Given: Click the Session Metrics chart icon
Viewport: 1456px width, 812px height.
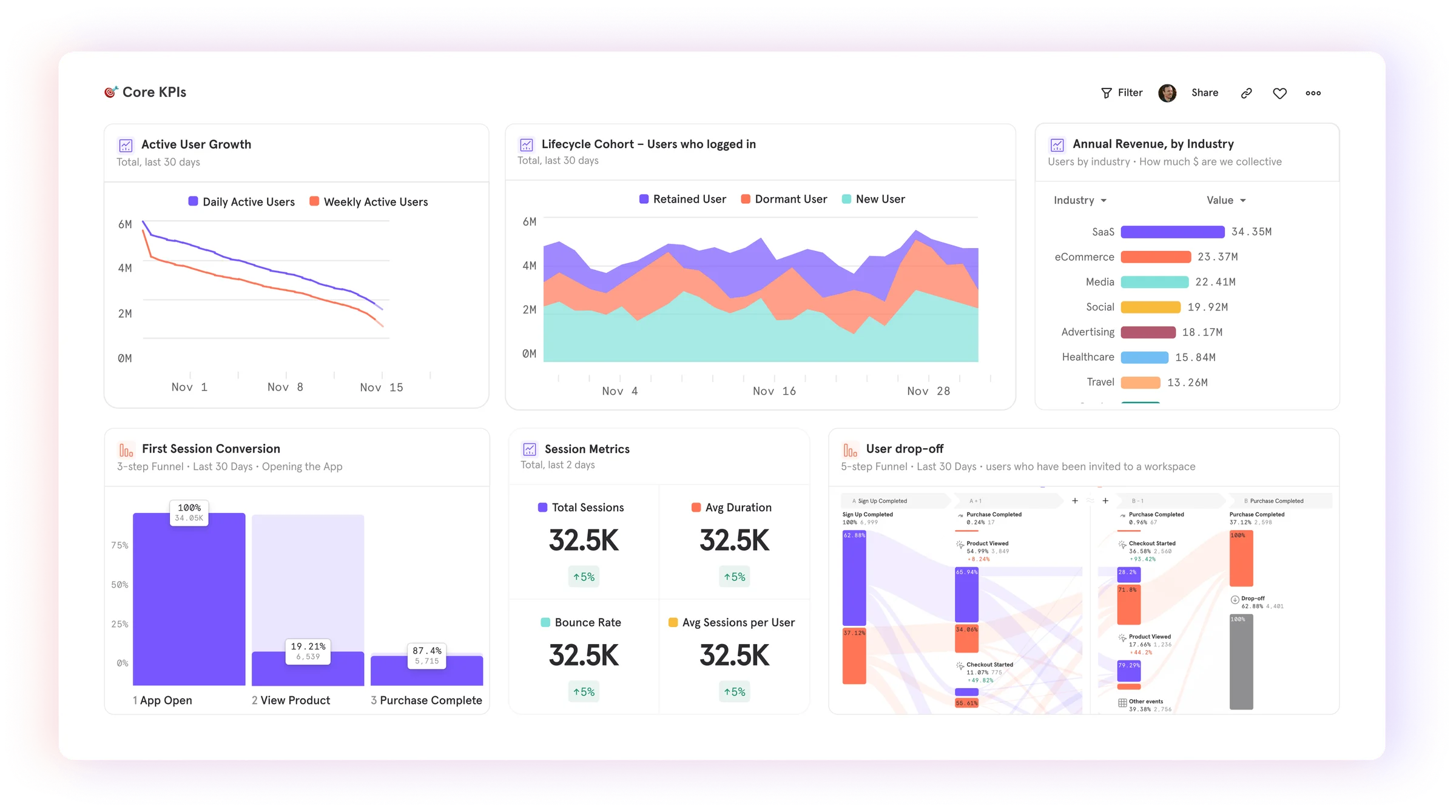Looking at the screenshot, I should point(530,449).
